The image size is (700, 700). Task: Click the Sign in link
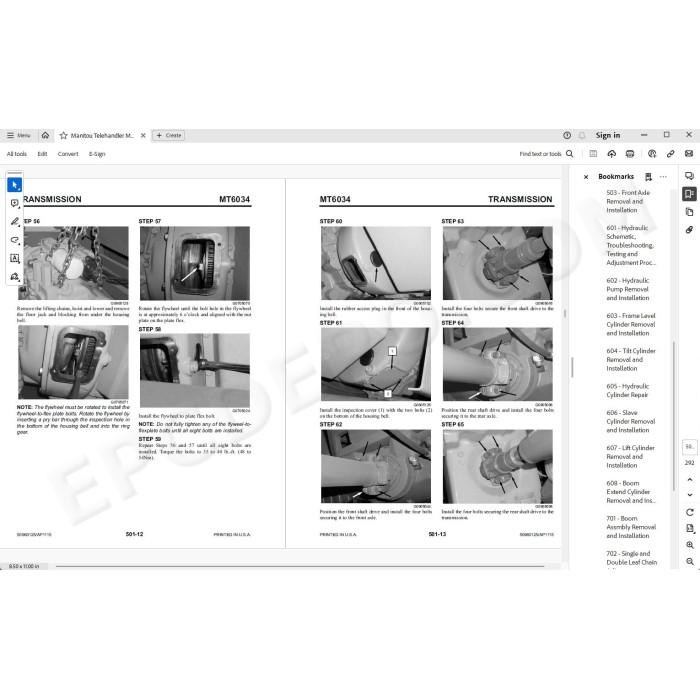pos(608,135)
